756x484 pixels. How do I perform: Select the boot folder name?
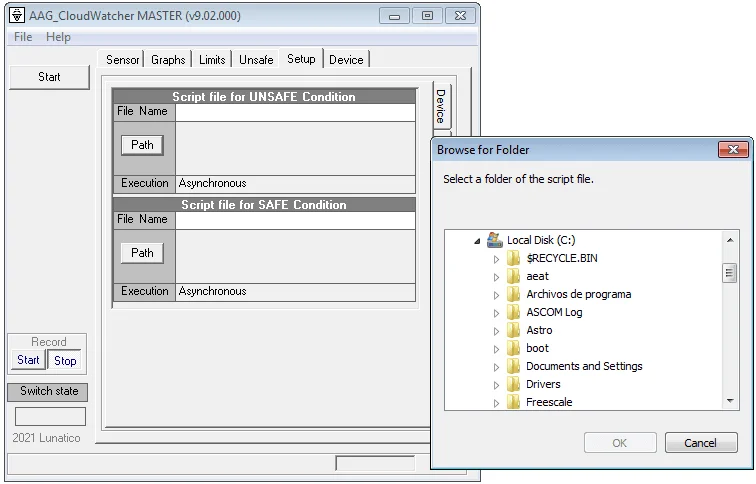537,348
